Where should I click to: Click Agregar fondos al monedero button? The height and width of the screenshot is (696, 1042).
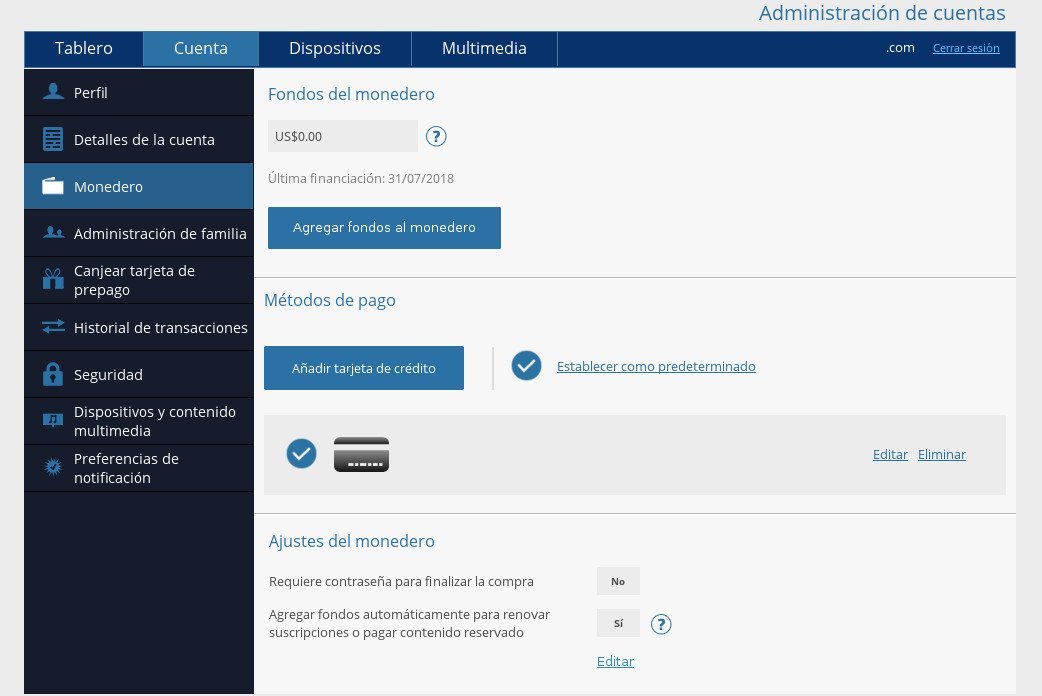[384, 228]
